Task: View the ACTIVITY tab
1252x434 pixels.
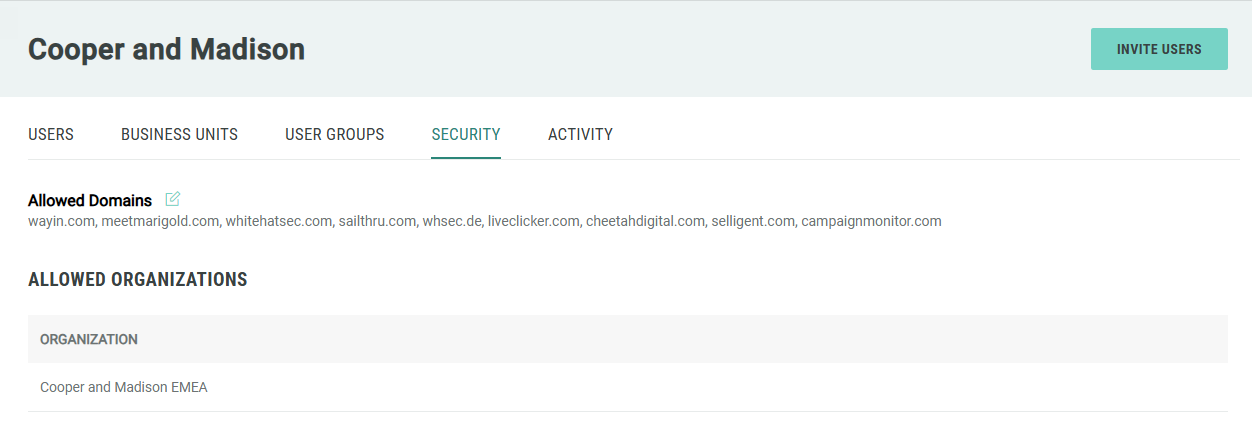Action: (x=580, y=134)
